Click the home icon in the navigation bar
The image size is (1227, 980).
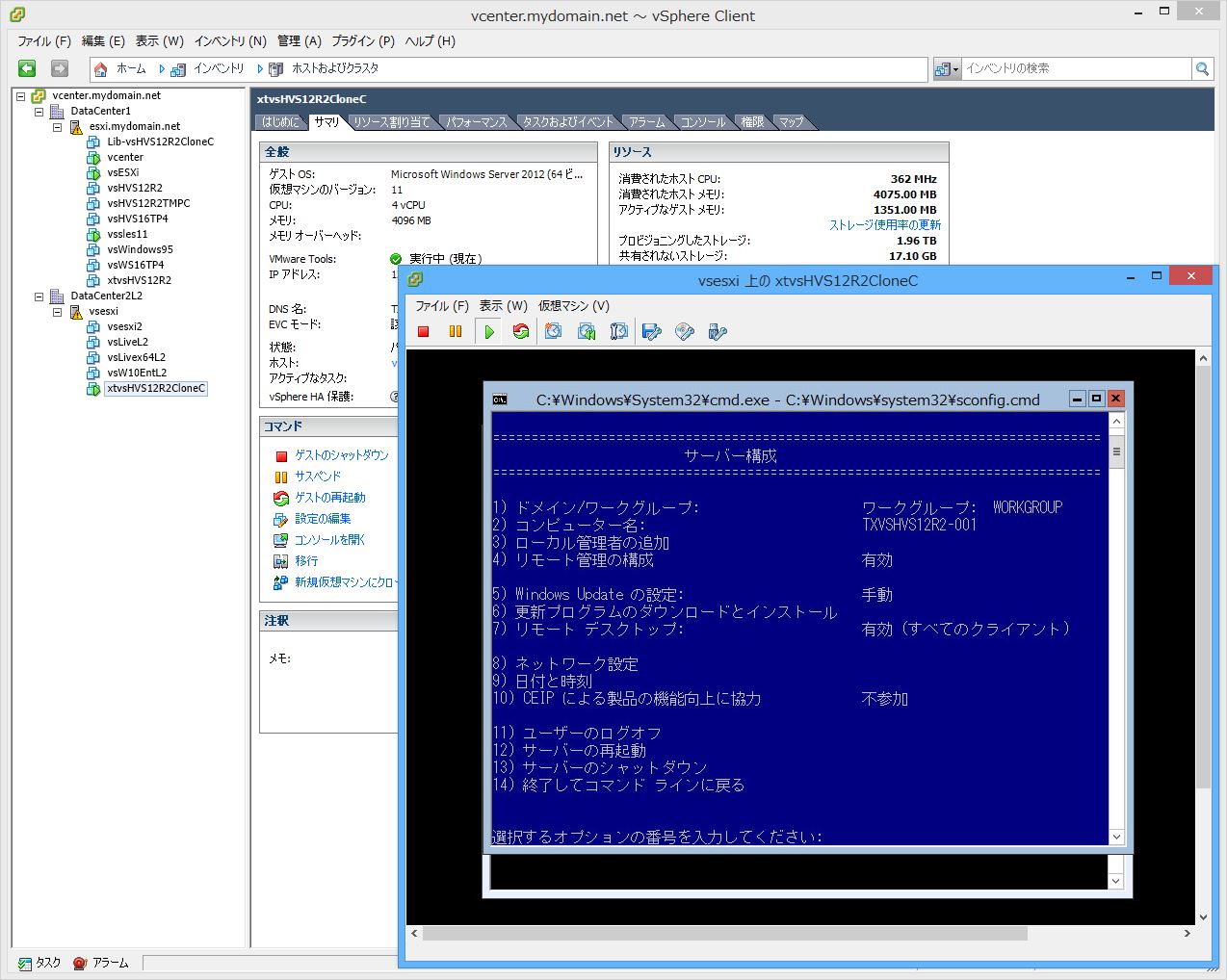tap(101, 69)
